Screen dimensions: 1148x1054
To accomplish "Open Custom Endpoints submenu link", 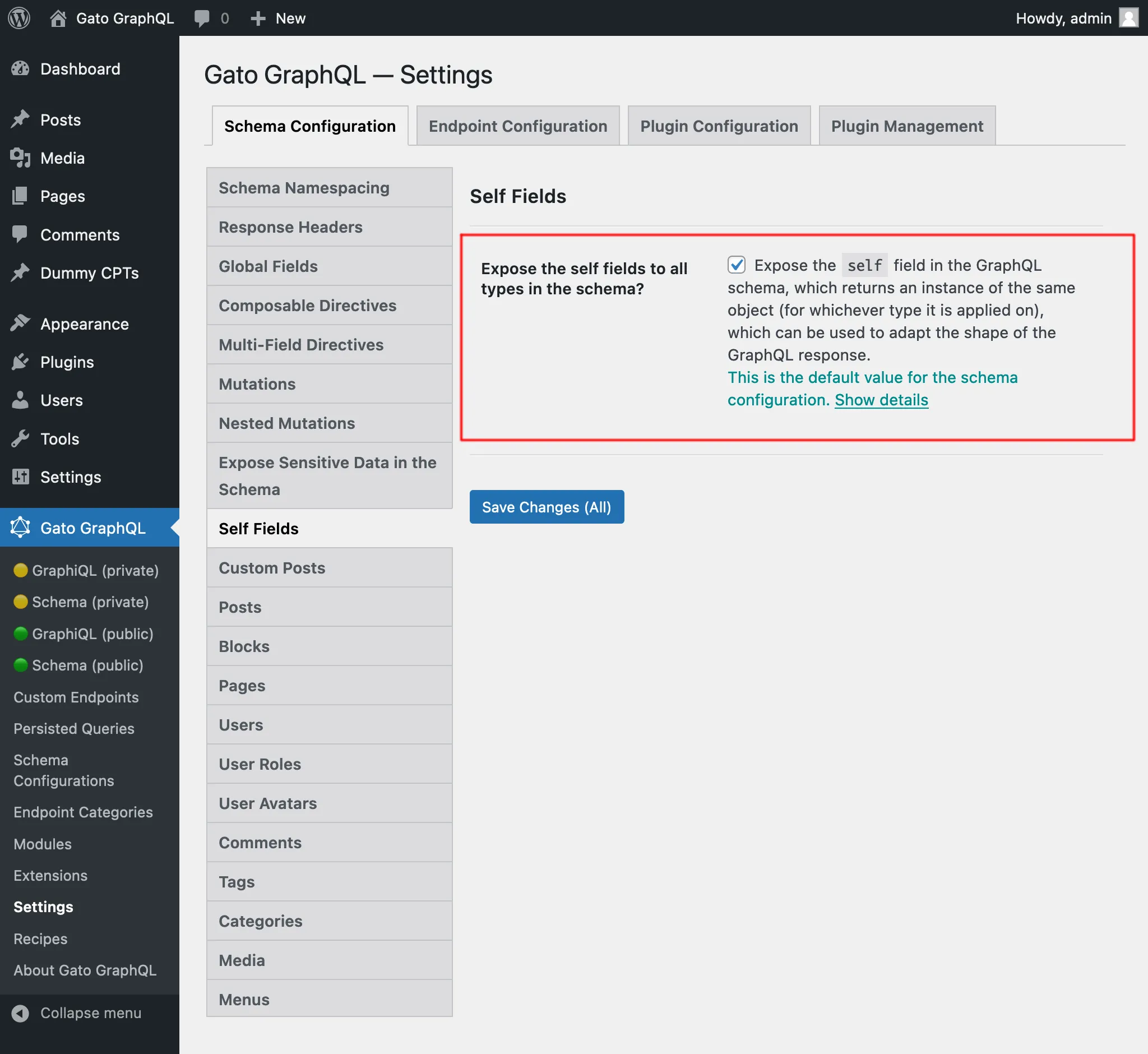I will coord(76,697).
